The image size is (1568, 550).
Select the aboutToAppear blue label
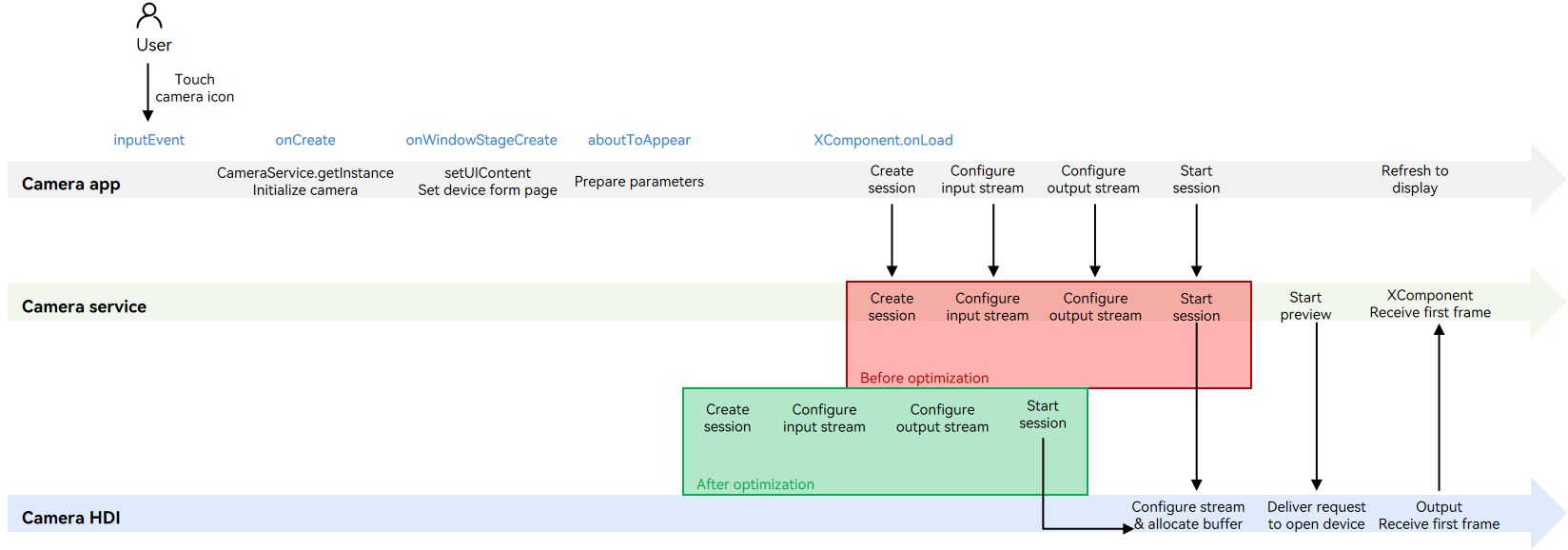(638, 140)
